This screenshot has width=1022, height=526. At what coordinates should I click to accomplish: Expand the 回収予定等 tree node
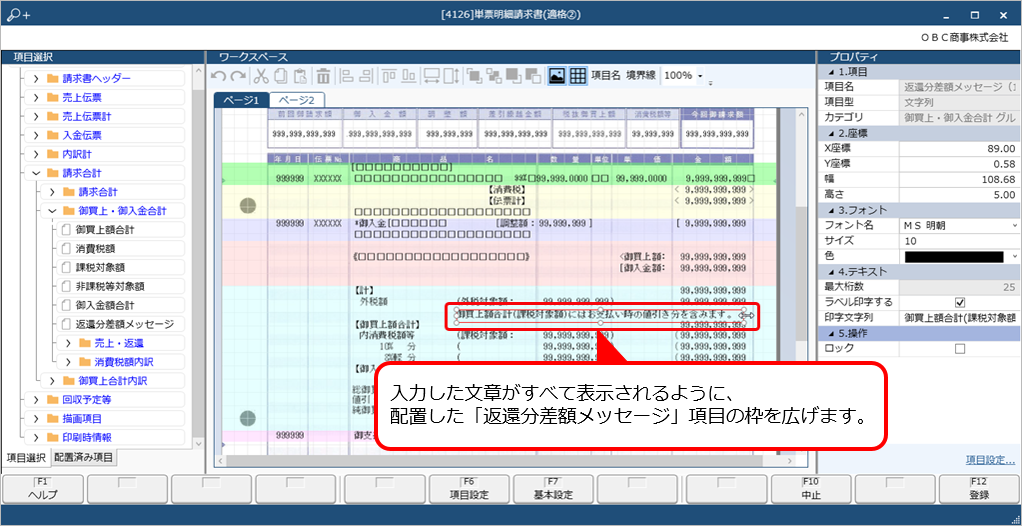pyautogui.click(x=35, y=400)
